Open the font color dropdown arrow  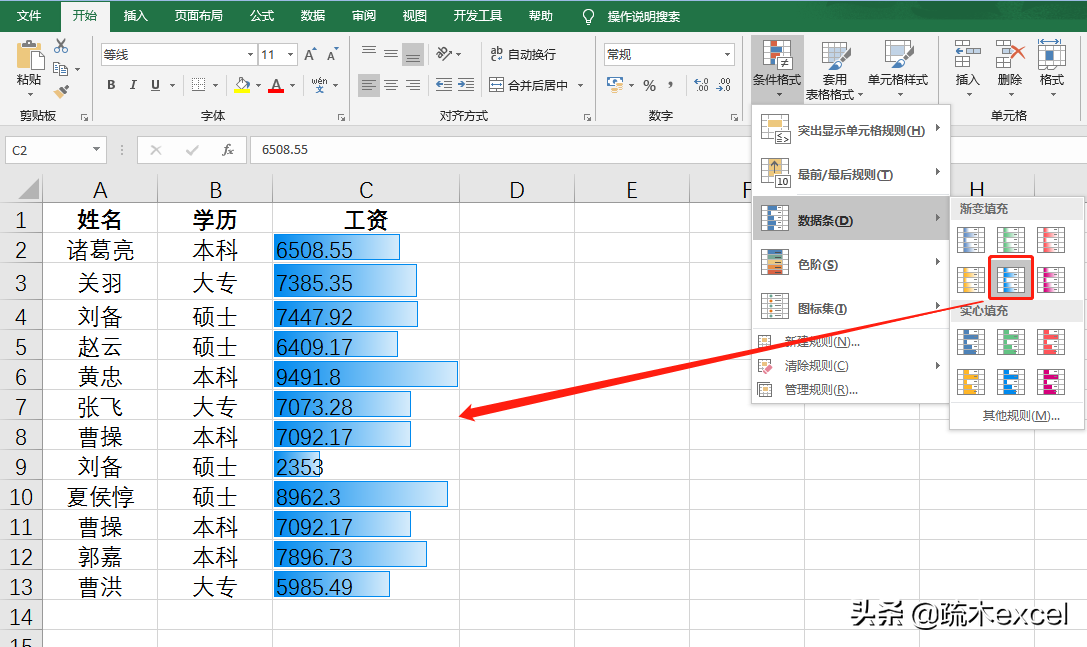pos(293,85)
